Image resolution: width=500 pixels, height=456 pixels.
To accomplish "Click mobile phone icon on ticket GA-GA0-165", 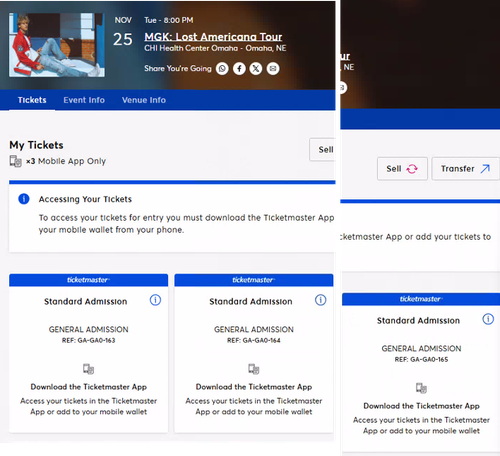I will pyautogui.click(x=421, y=388).
